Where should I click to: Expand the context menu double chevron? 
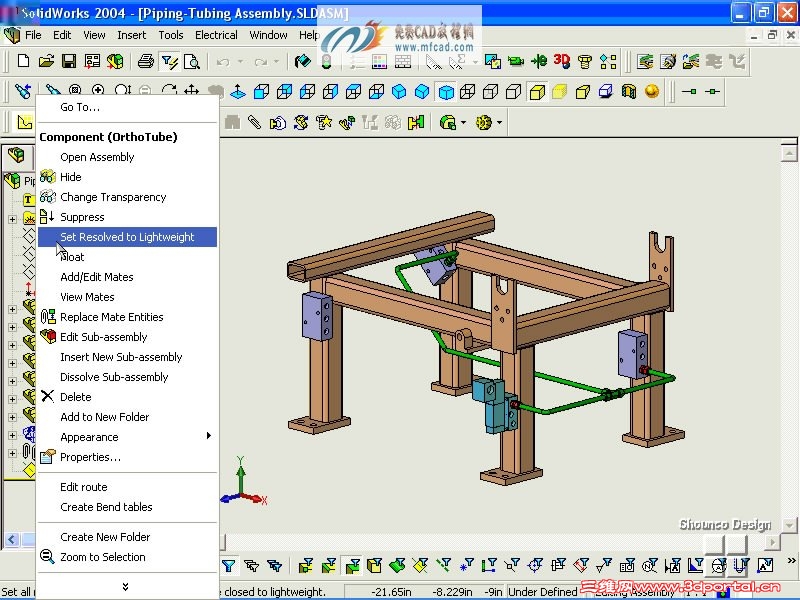coord(126,586)
